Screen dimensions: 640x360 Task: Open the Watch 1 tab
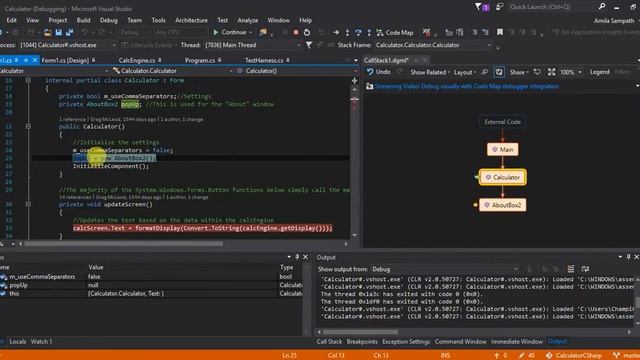click(x=41, y=342)
